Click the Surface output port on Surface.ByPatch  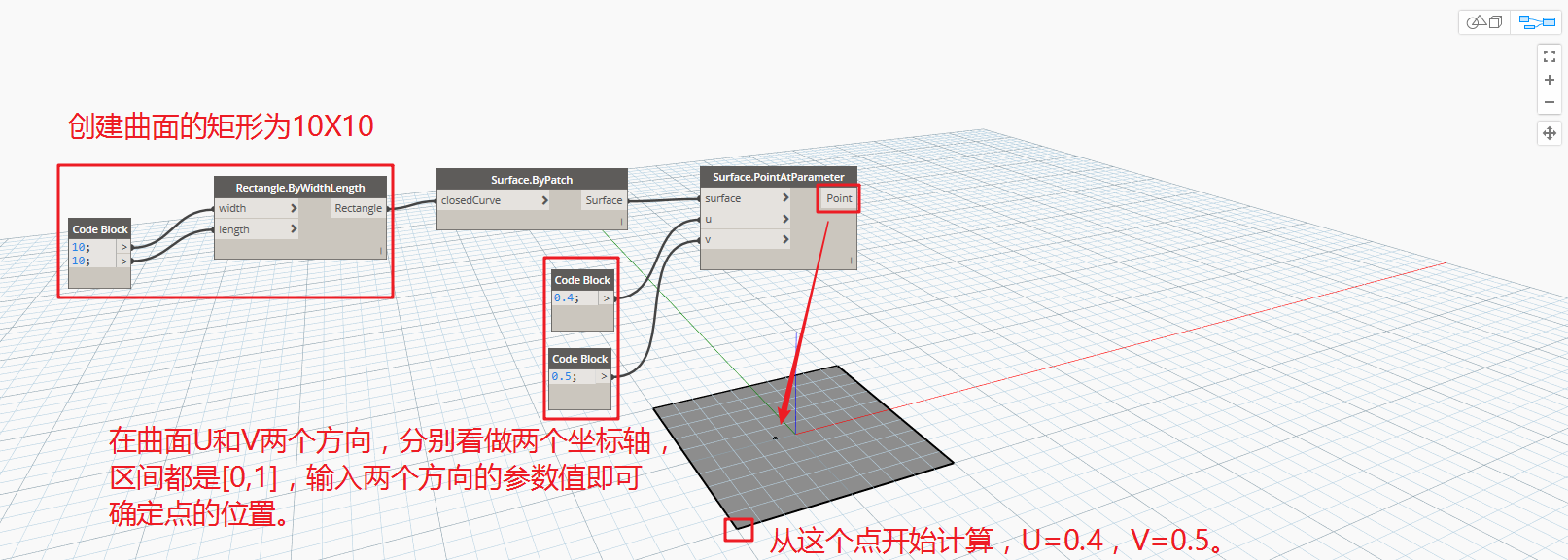604,200
